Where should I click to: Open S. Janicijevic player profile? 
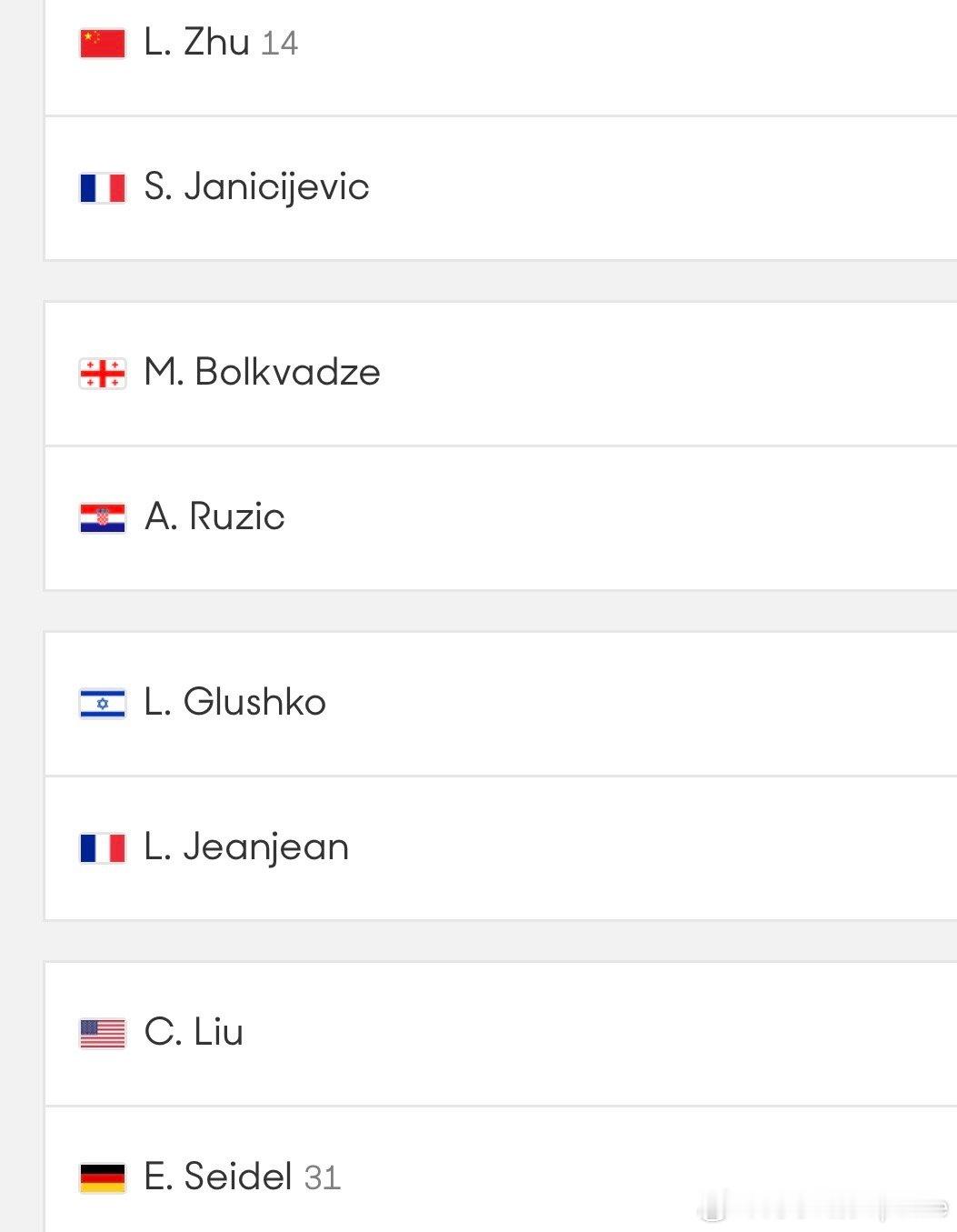(256, 187)
